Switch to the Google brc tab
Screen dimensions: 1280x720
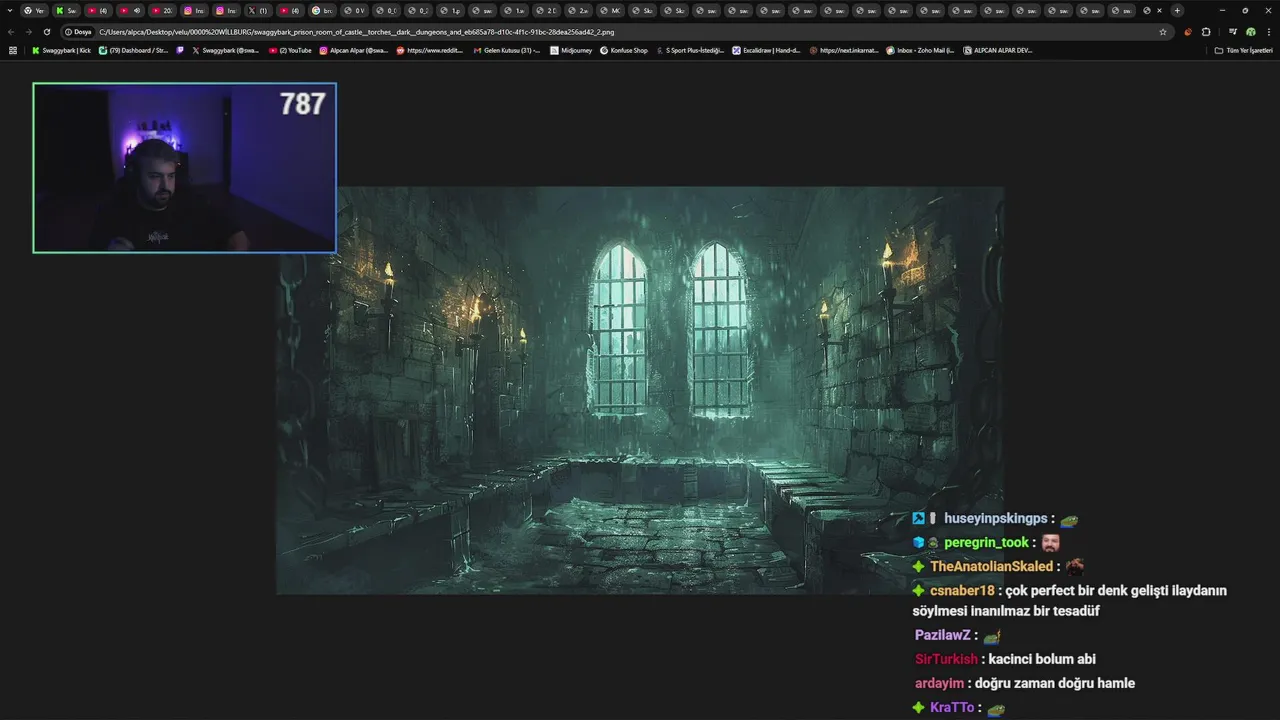click(x=322, y=10)
